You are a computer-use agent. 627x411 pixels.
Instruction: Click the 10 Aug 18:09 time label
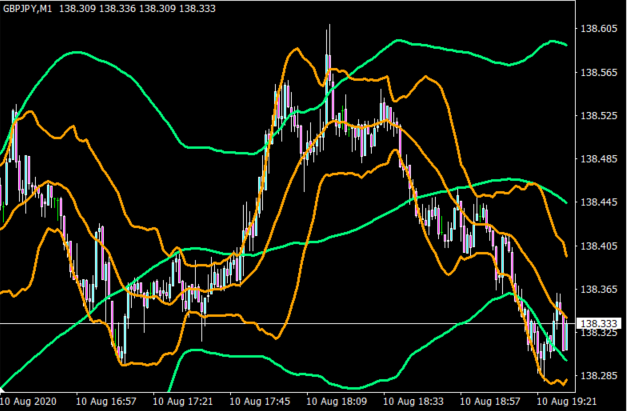click(x=336, y=401)
